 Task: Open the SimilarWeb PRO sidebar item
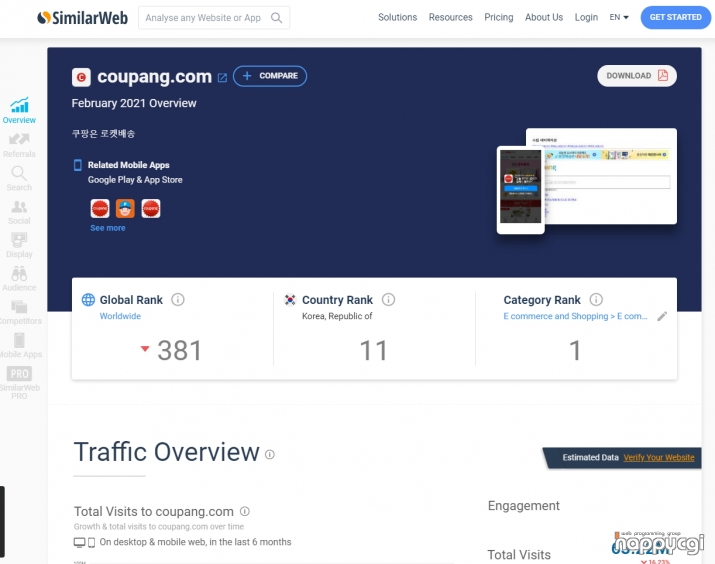19,383
